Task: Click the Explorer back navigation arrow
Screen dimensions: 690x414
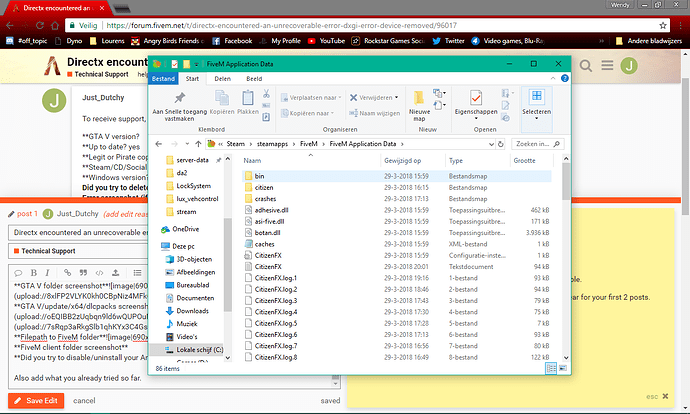Action: (159, 144)
